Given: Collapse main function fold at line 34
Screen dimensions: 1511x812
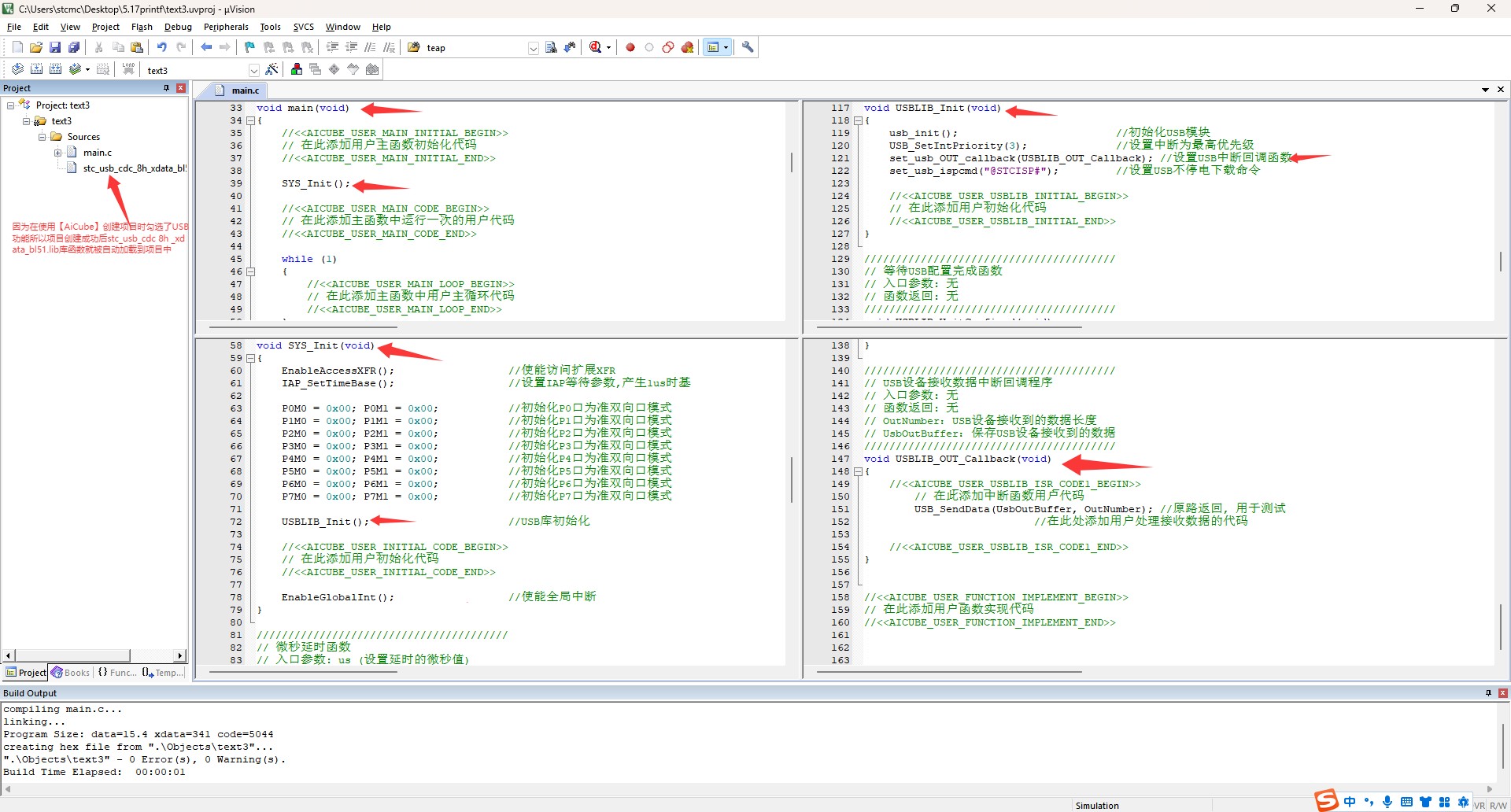Looking at the screenshot, I should coord(251,120).
